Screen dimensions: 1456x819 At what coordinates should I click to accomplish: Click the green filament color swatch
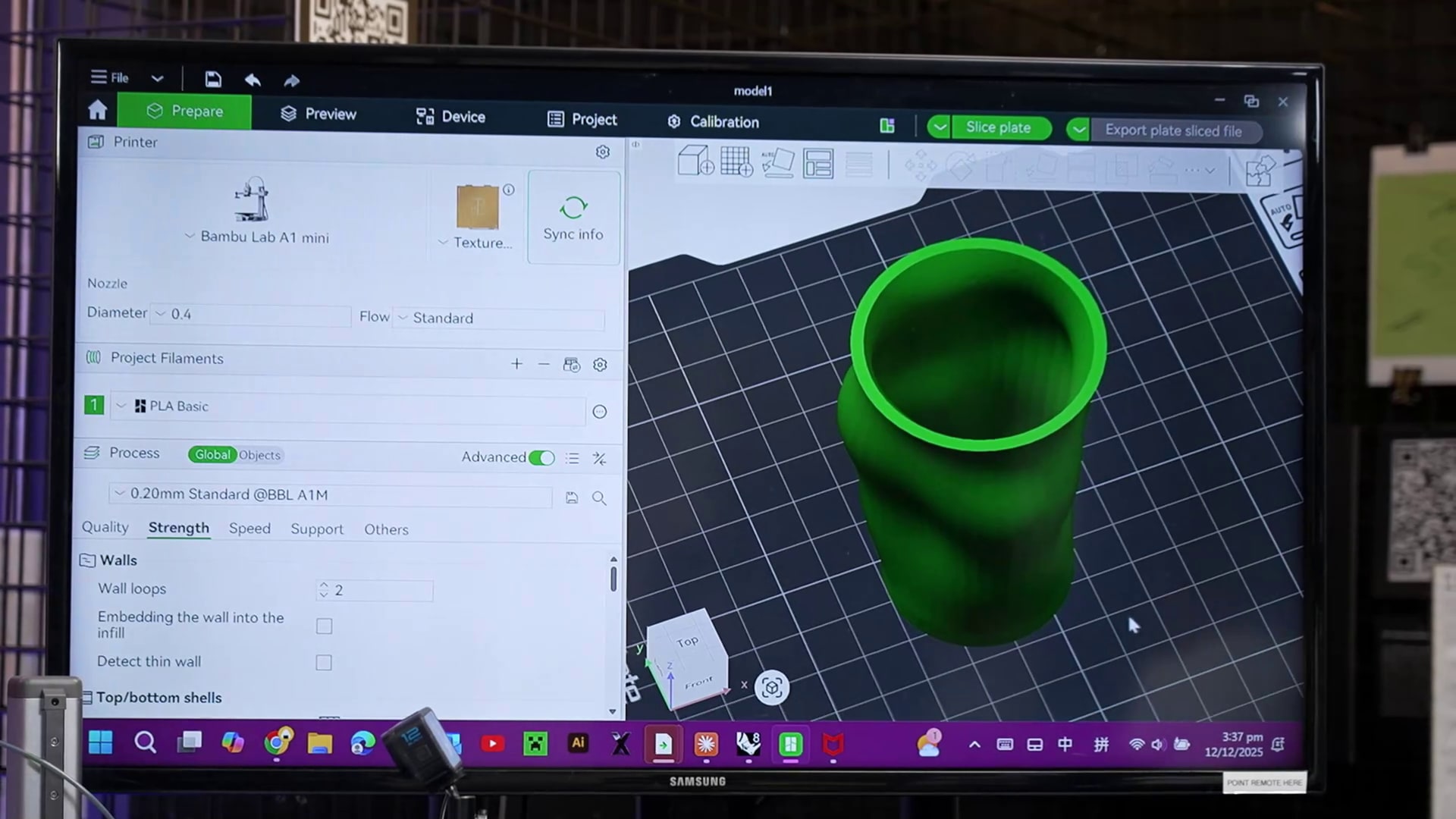93,405
